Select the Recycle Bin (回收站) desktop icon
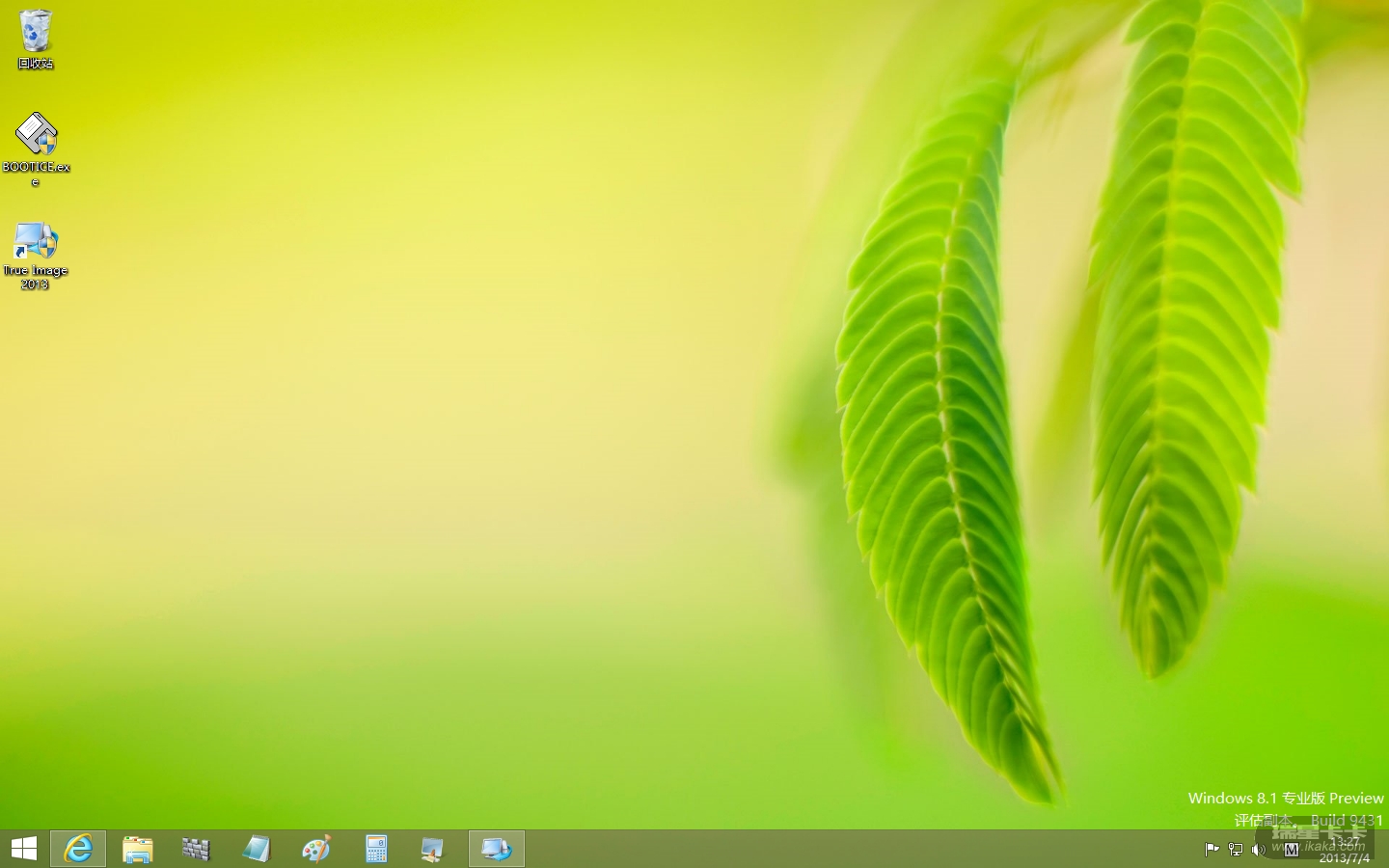 click(36, 39)
